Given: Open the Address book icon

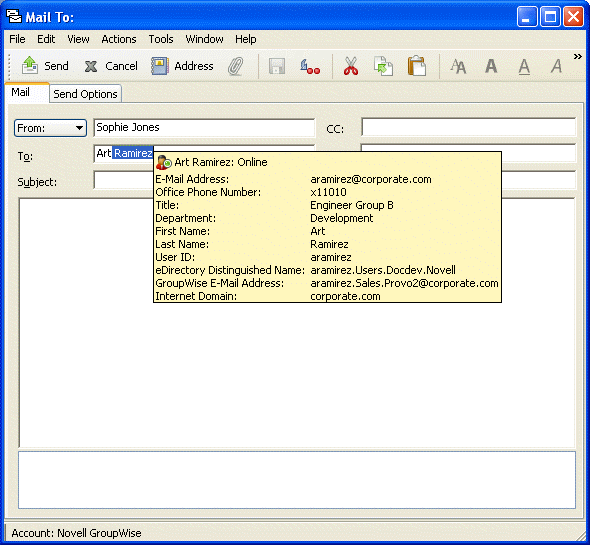Looking at the screenshot, I should click(x=160, y=66).
